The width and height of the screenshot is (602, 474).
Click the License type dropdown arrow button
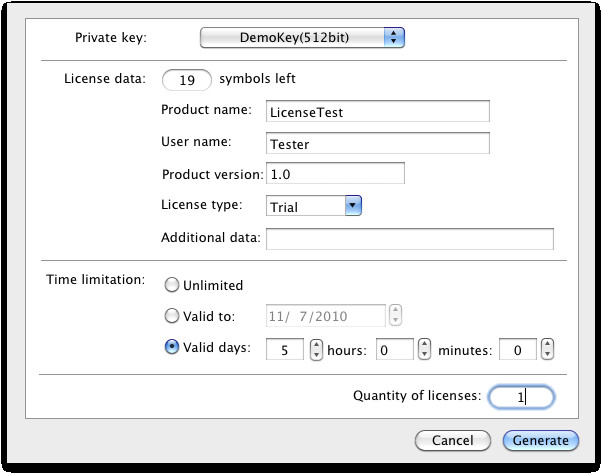point(353,205)
